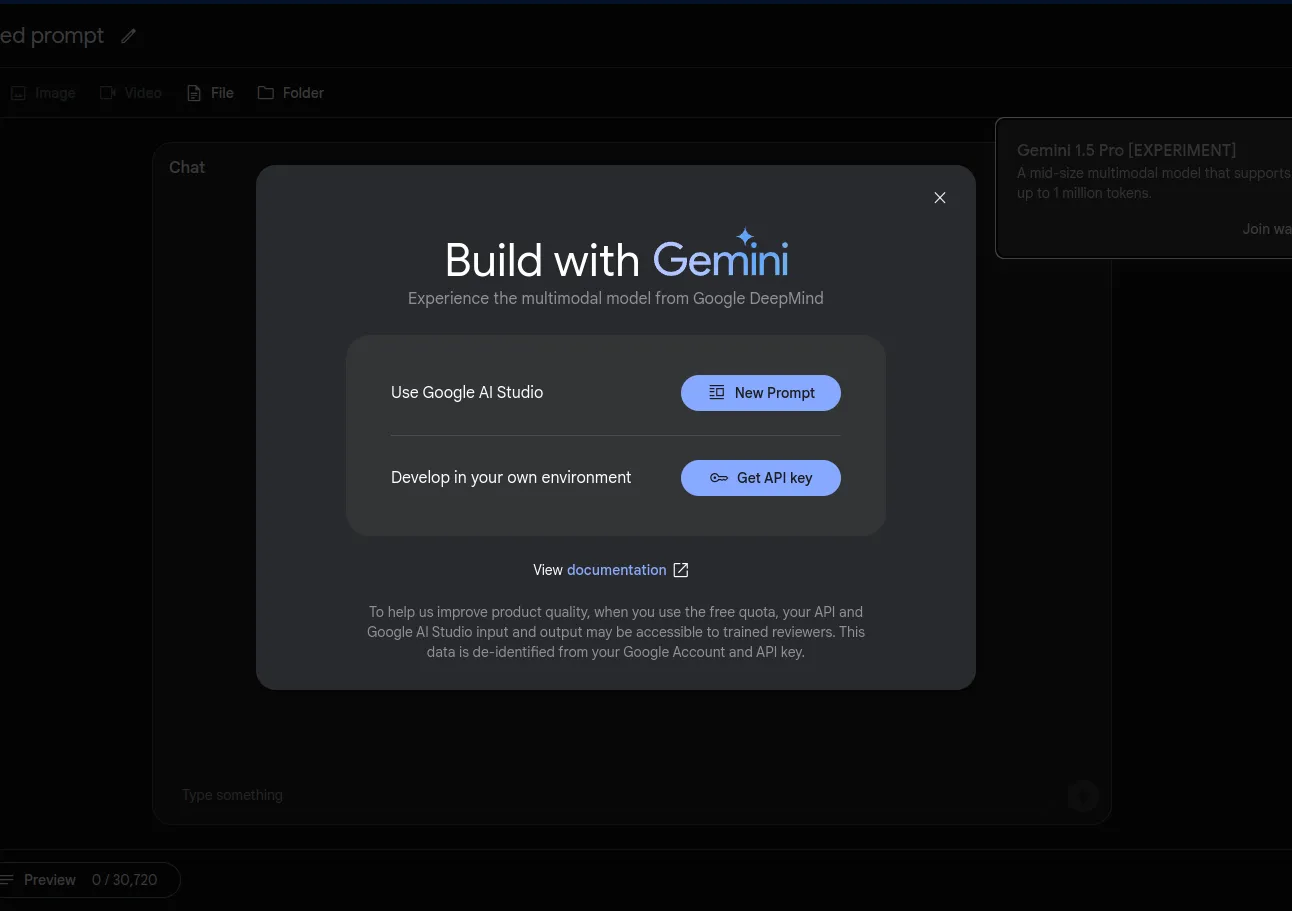The height and width of the screenshot is (911, 1292).
Task: Click the send arrow in the chat input
Action: point(1083,796)
